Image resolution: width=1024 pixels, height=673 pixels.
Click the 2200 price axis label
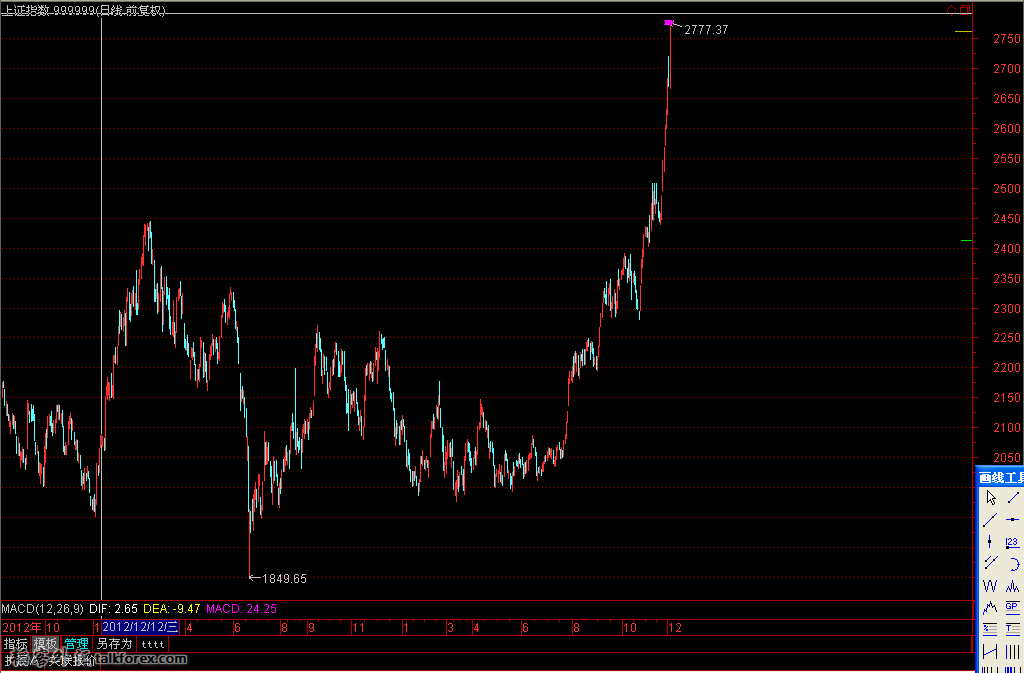coord(1006,368)
